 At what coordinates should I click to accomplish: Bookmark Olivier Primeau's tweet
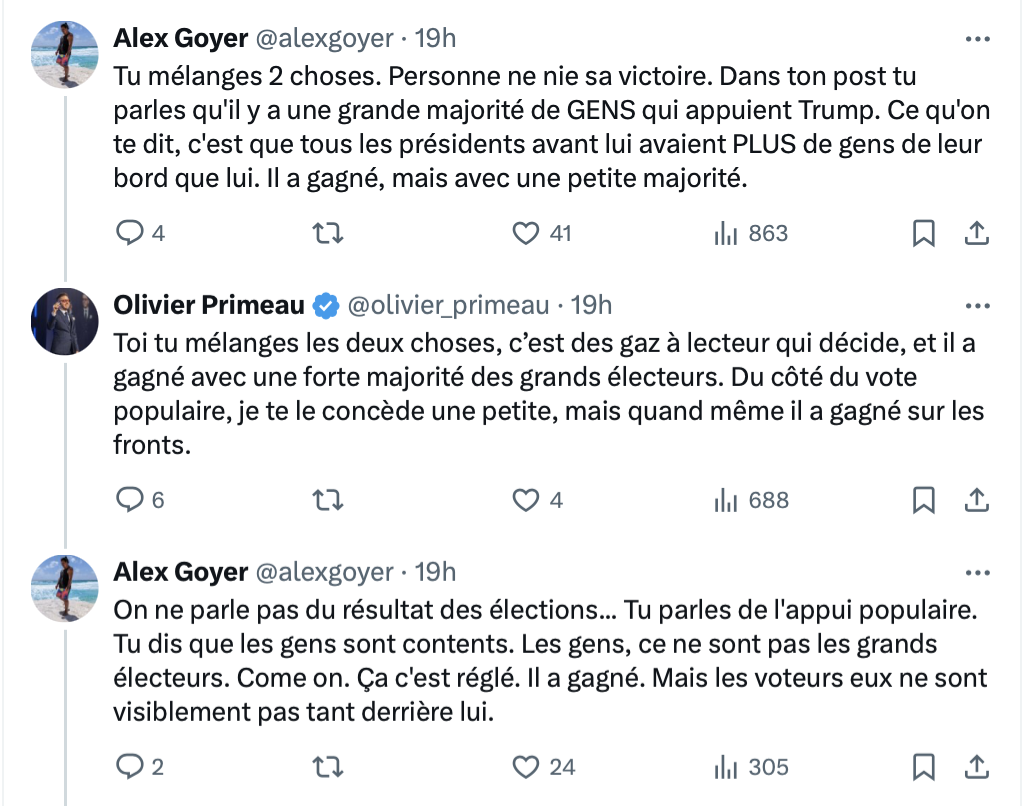point(924,500)
